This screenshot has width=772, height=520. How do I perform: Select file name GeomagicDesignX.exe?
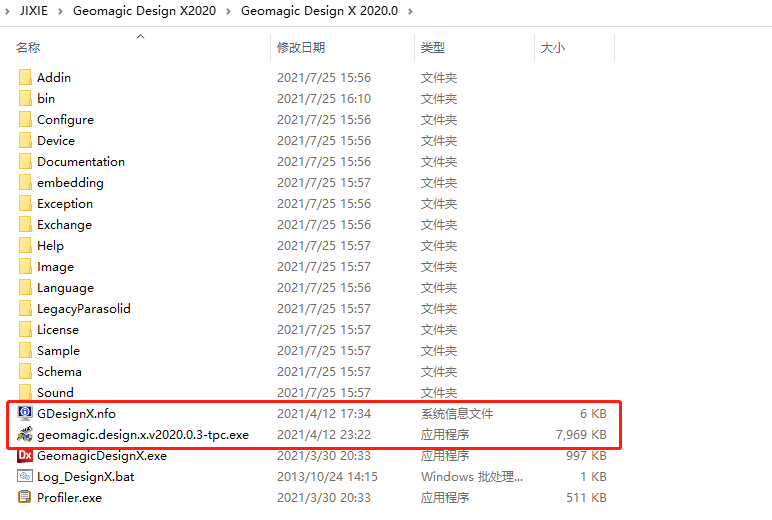102,456
